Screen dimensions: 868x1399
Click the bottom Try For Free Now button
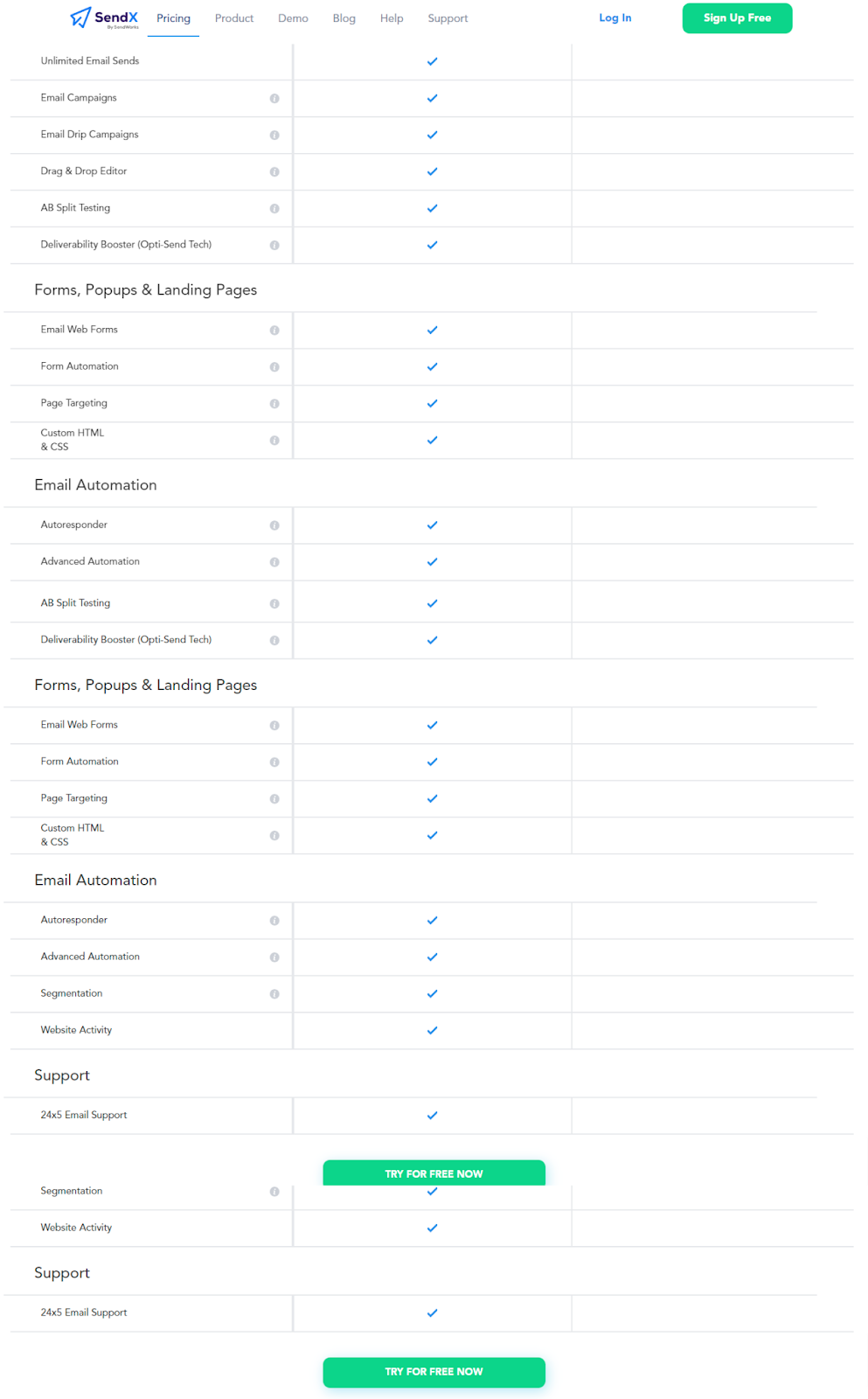pyautogui.click(x=434, y=1372)
